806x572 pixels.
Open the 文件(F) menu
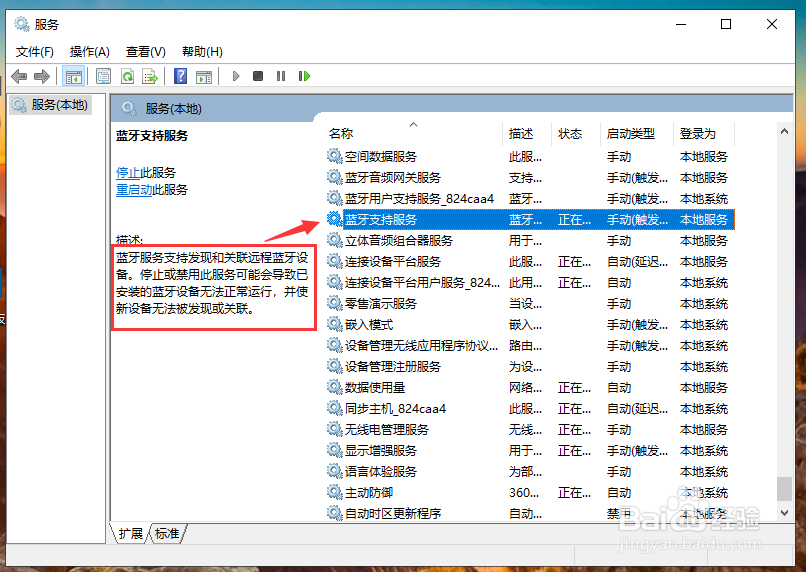(x=34, y=52)
